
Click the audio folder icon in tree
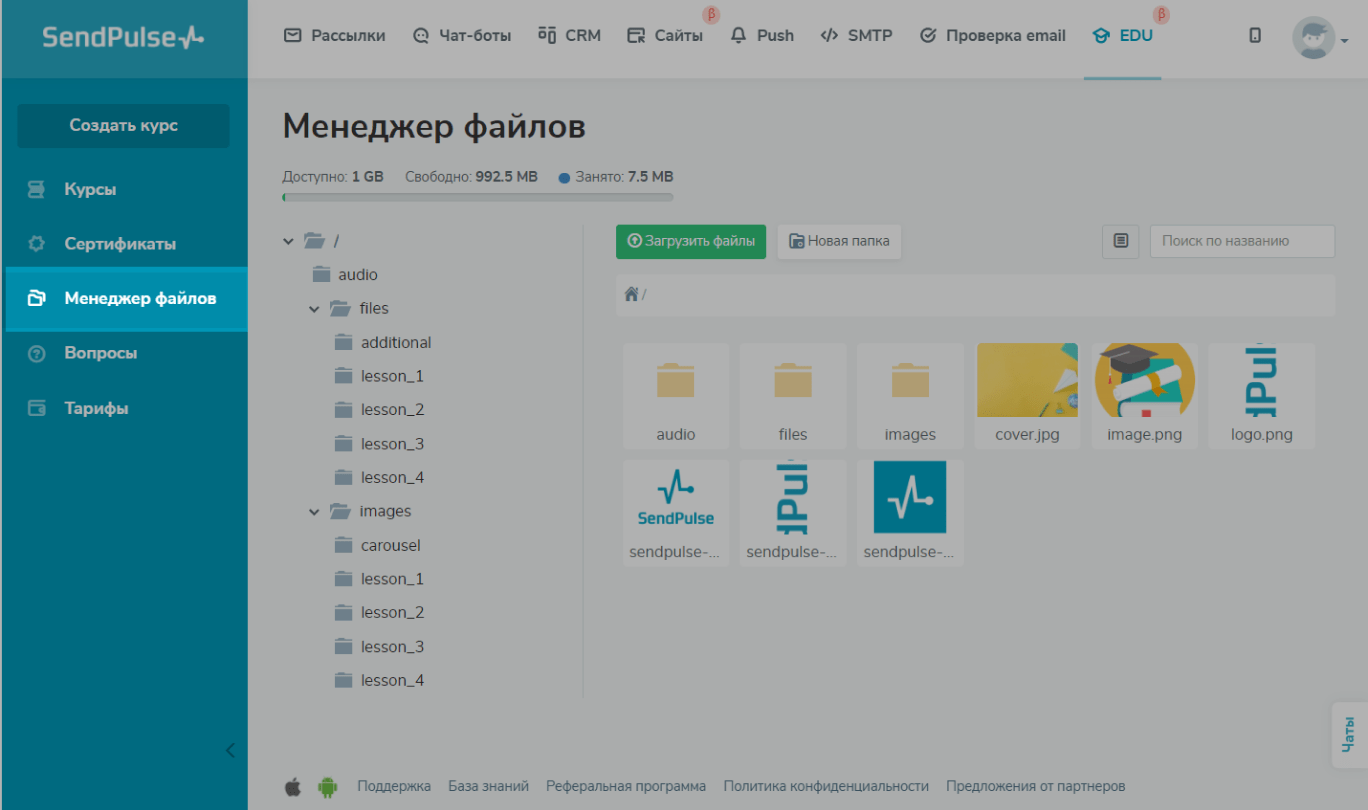coord(321,274)
